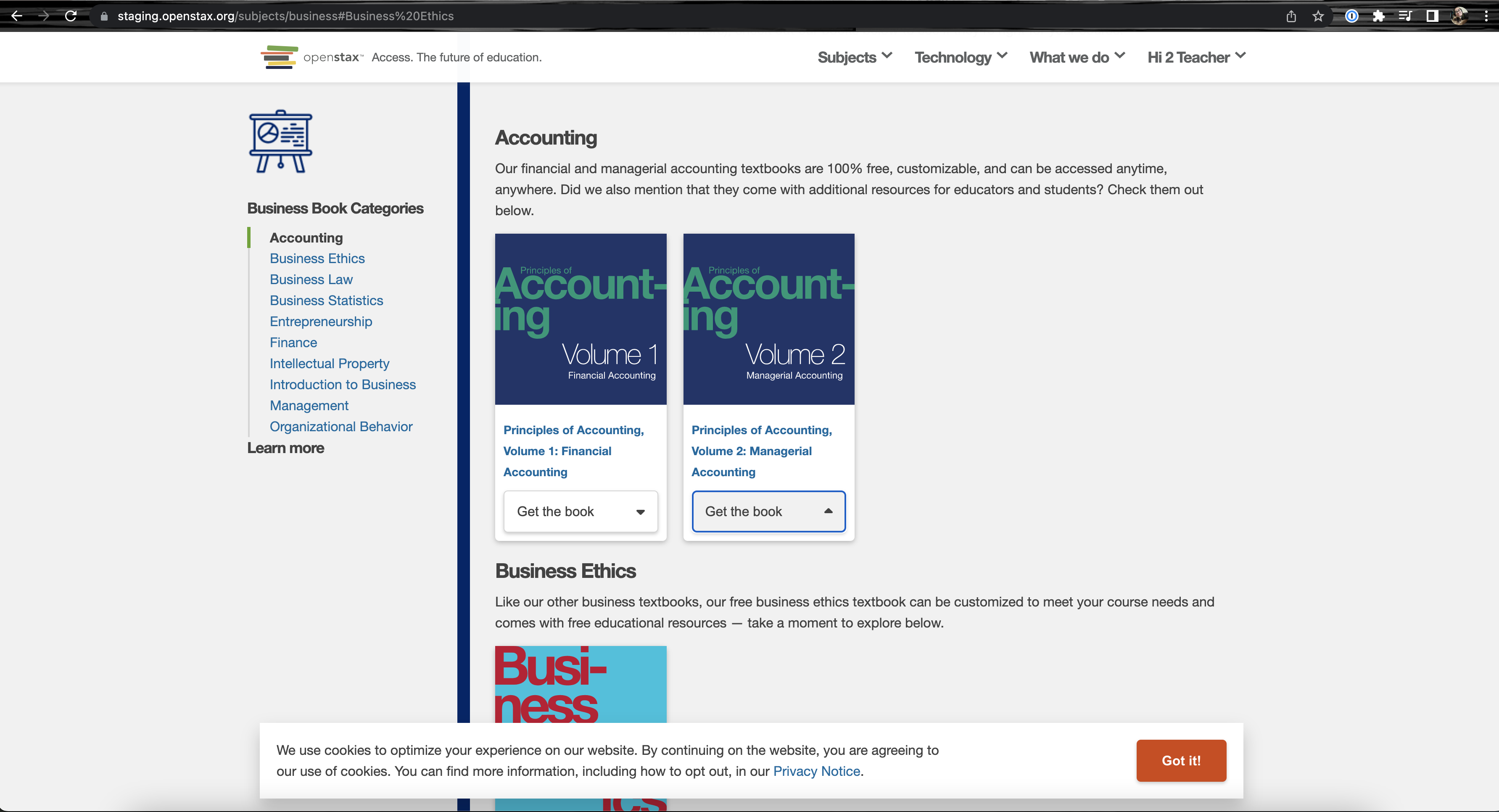Select the Business Ethics category
1499x812 pixels.
point(317,258)
